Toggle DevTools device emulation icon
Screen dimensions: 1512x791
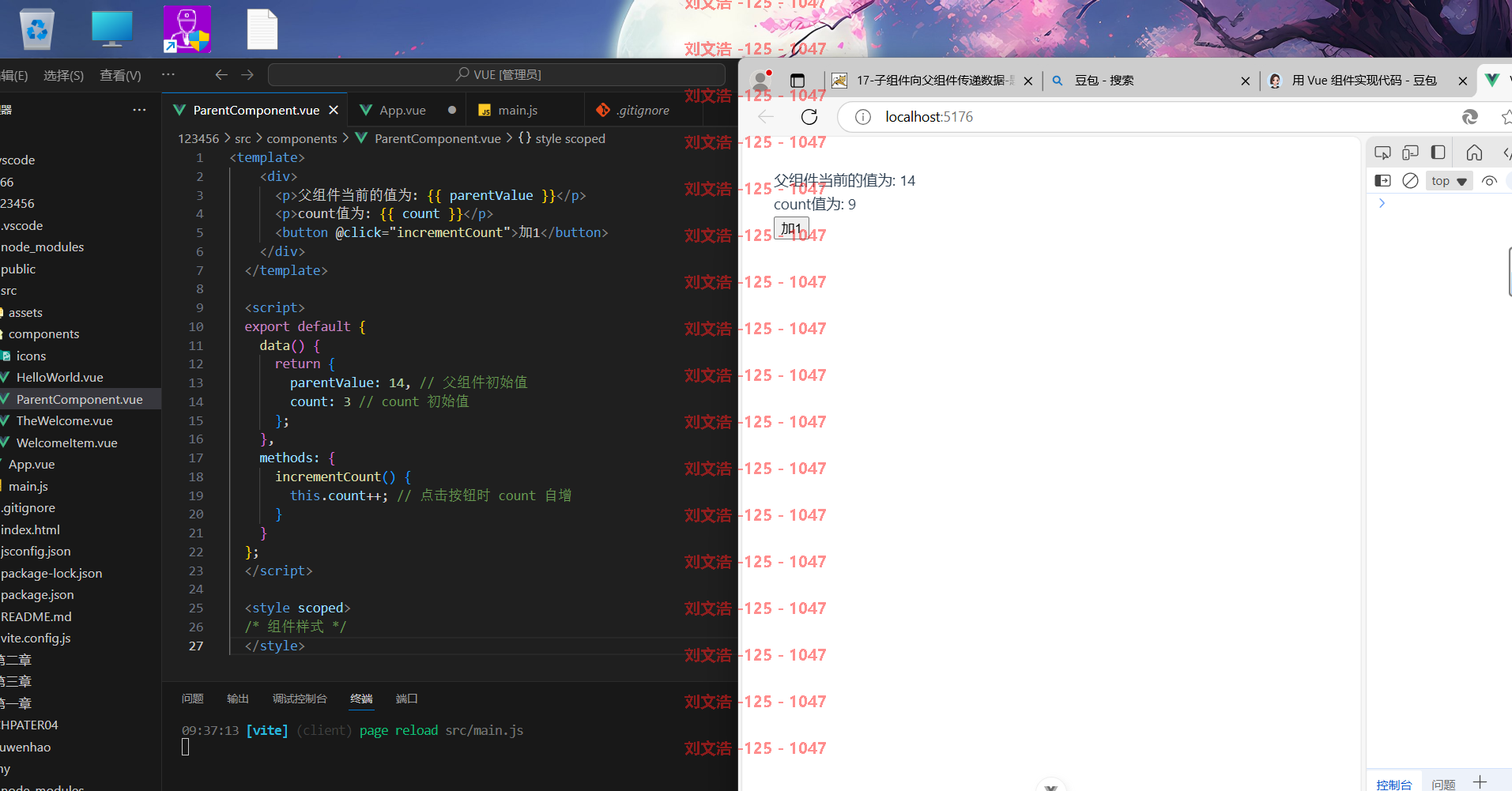pos(1410,153)
